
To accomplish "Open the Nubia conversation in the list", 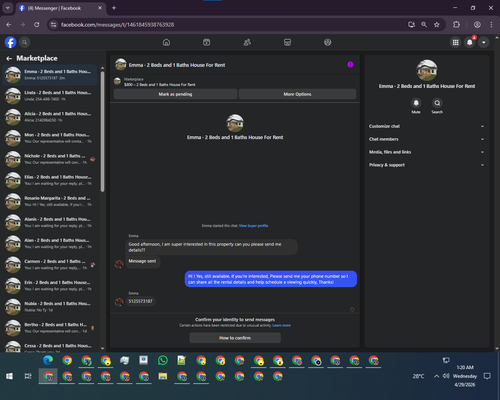I will click(x=50, y=307).
